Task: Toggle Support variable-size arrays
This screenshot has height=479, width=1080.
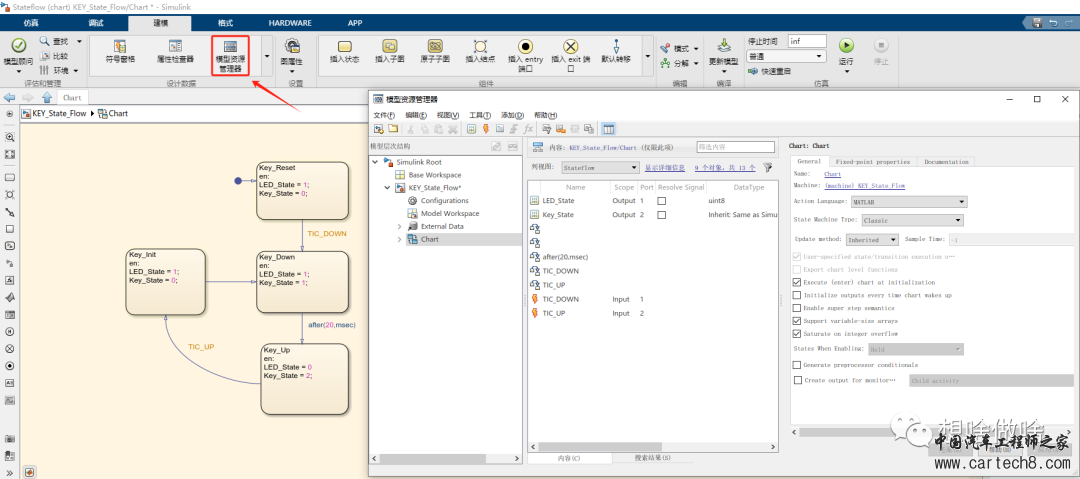Action: pyautogui.click(x=798, y=320)
